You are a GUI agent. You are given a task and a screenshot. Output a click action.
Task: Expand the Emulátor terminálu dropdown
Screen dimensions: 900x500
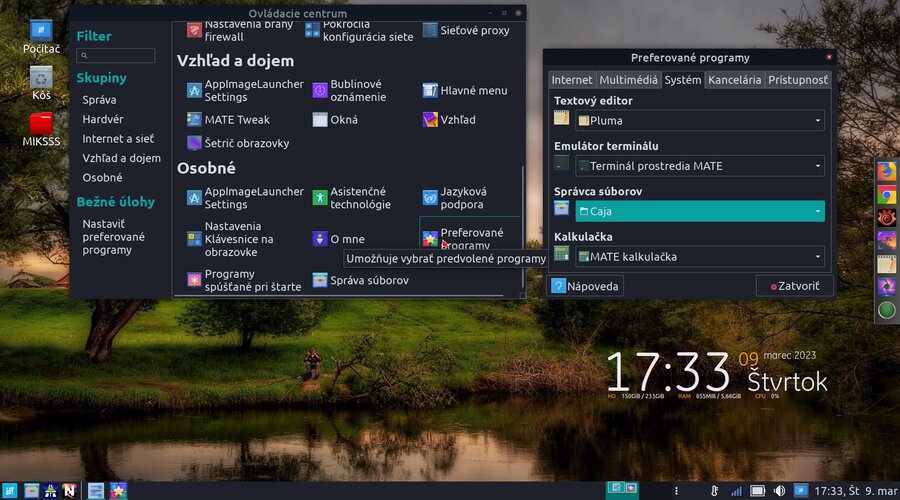point(699,166)
